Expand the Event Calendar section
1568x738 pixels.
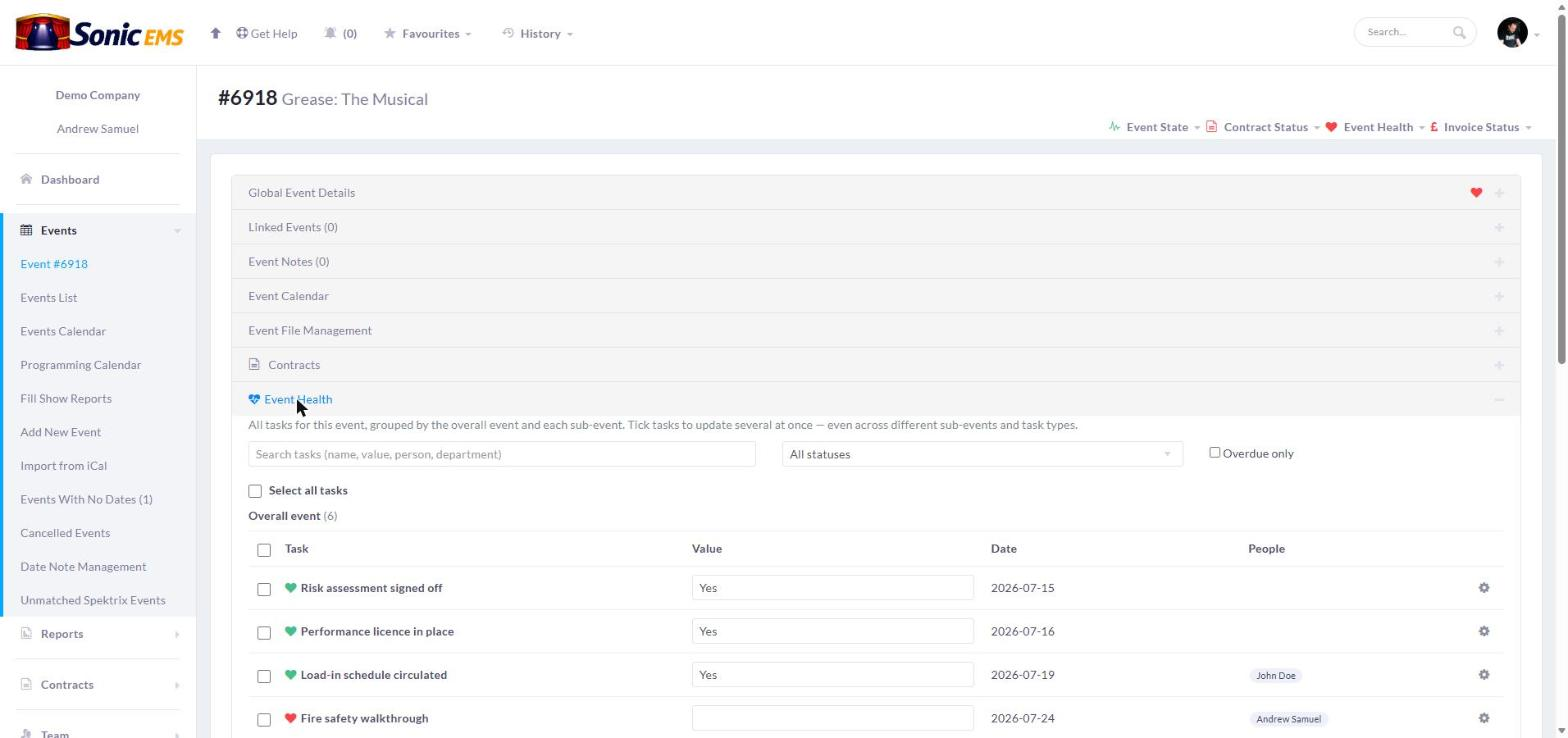pos(876,296)
